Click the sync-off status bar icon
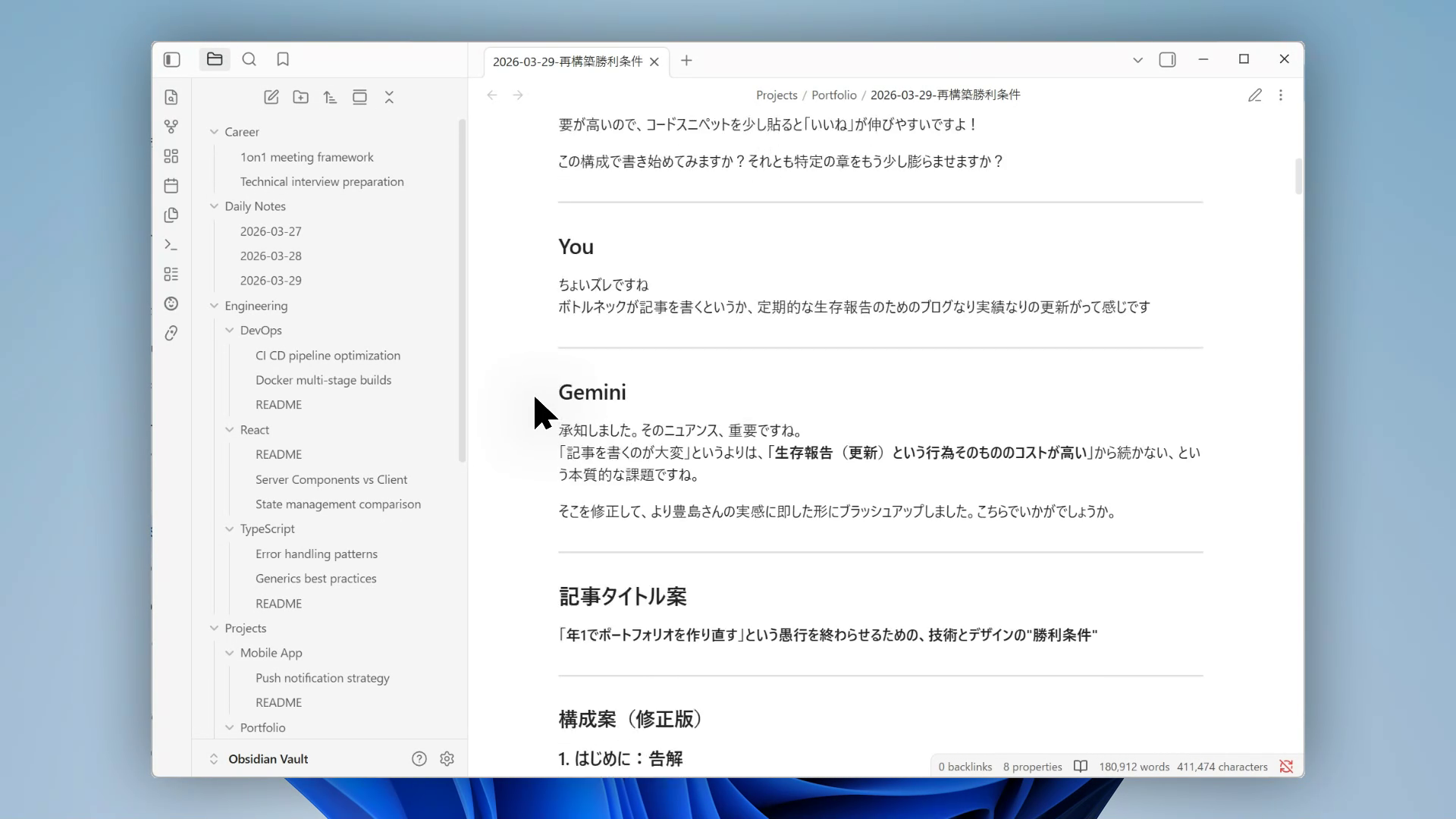 pyautogui.click(x=1286, y=767)
